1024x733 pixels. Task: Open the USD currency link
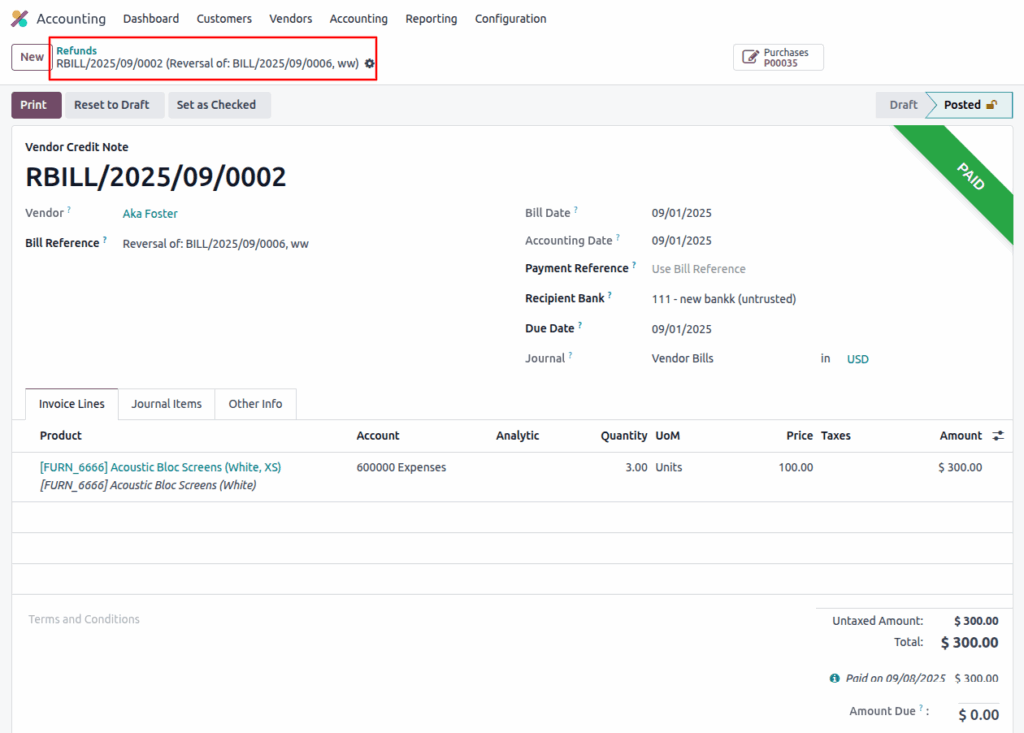tap(857, 359)
